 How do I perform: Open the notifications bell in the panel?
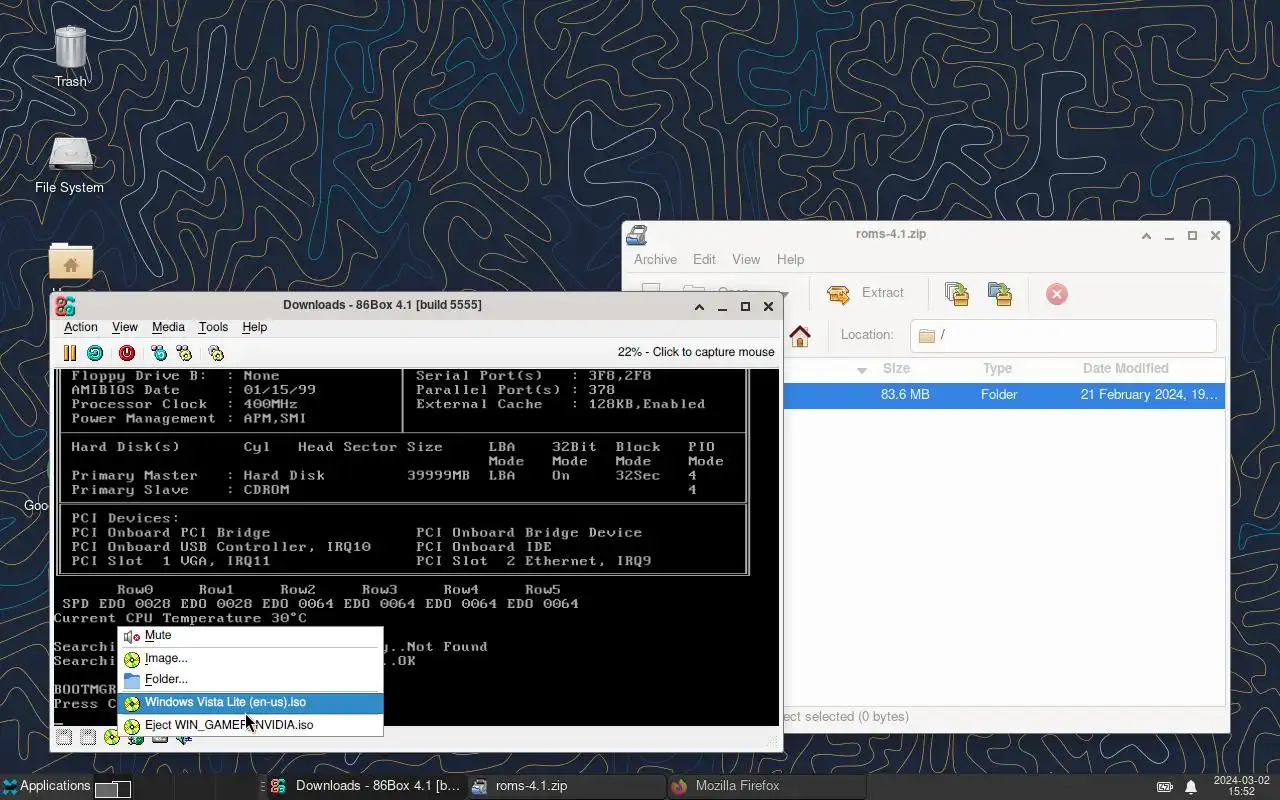[1191, 787]
